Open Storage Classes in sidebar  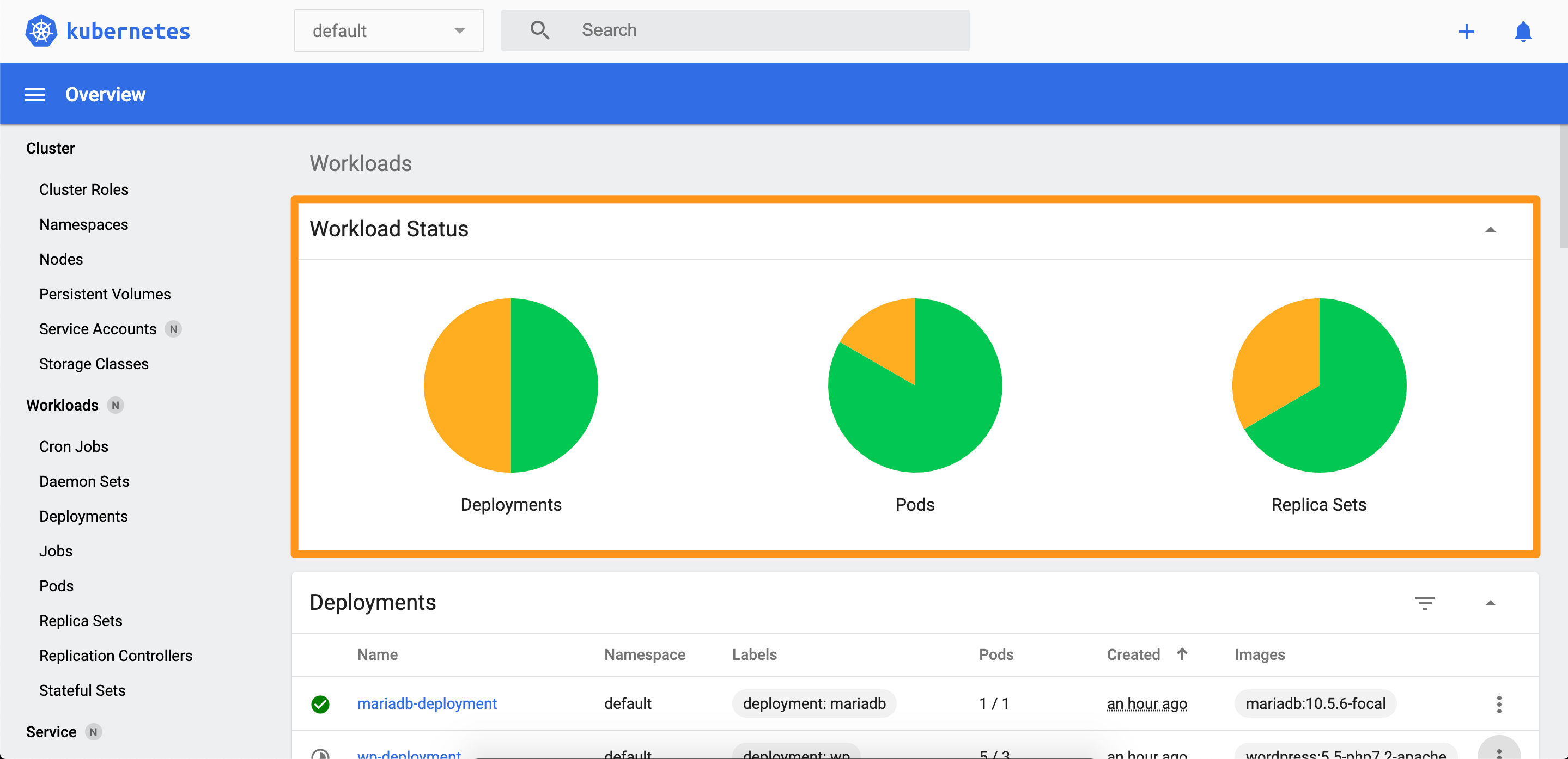point(94,364)
